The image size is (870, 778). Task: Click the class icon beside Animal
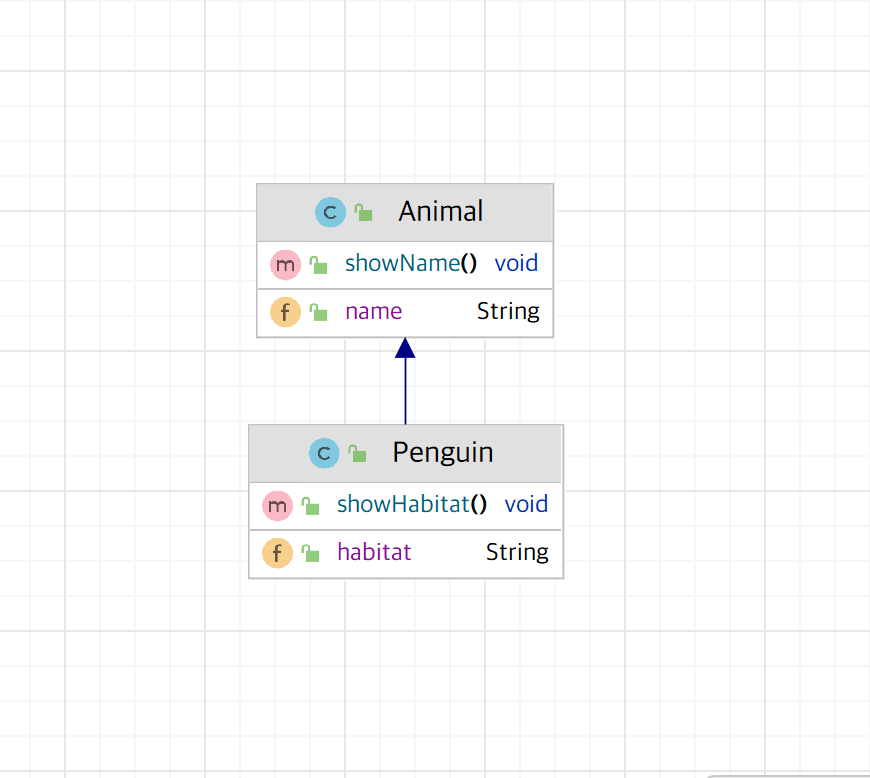click(330, 212)
